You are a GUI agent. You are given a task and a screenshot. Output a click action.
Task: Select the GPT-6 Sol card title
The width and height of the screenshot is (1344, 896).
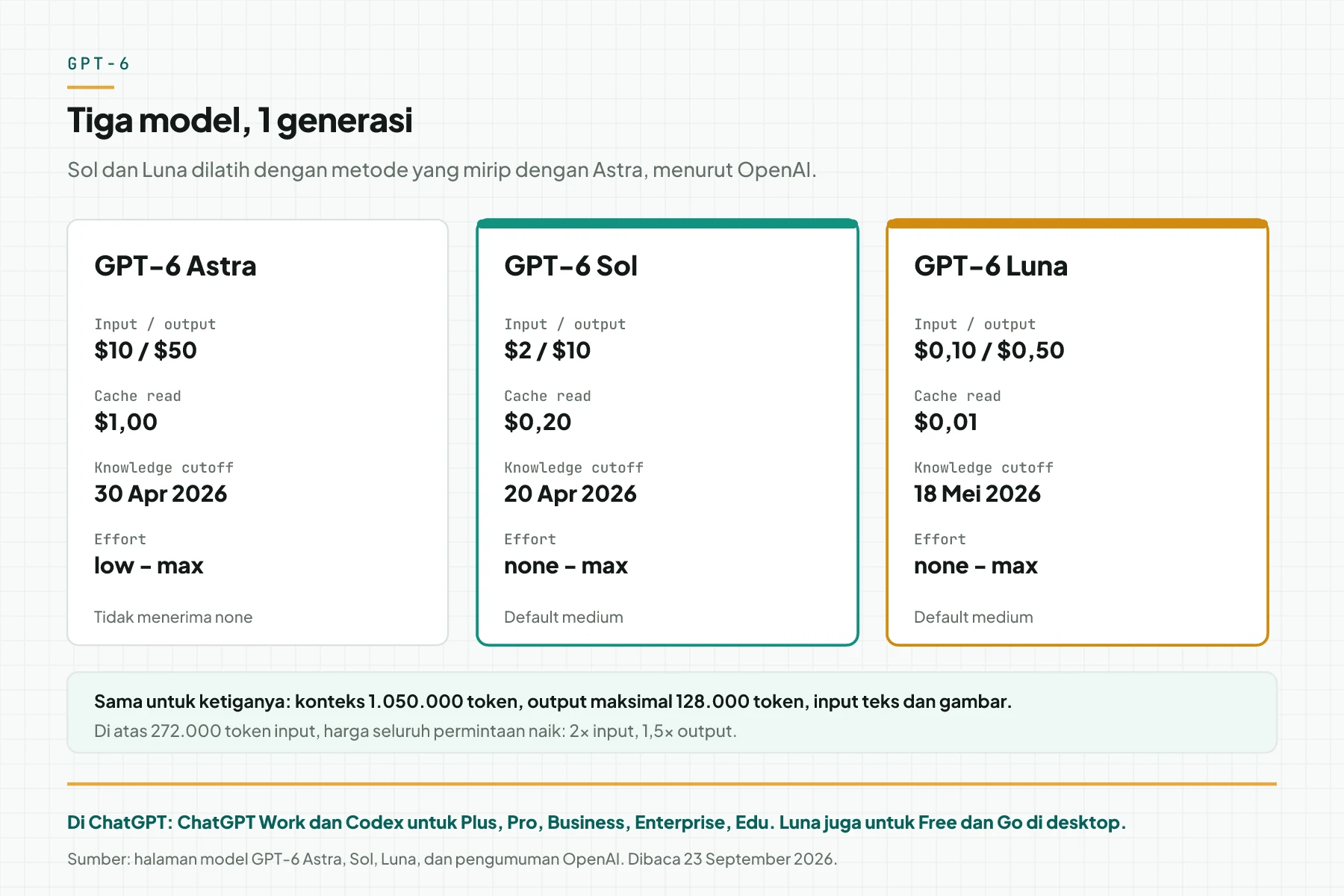570,266
